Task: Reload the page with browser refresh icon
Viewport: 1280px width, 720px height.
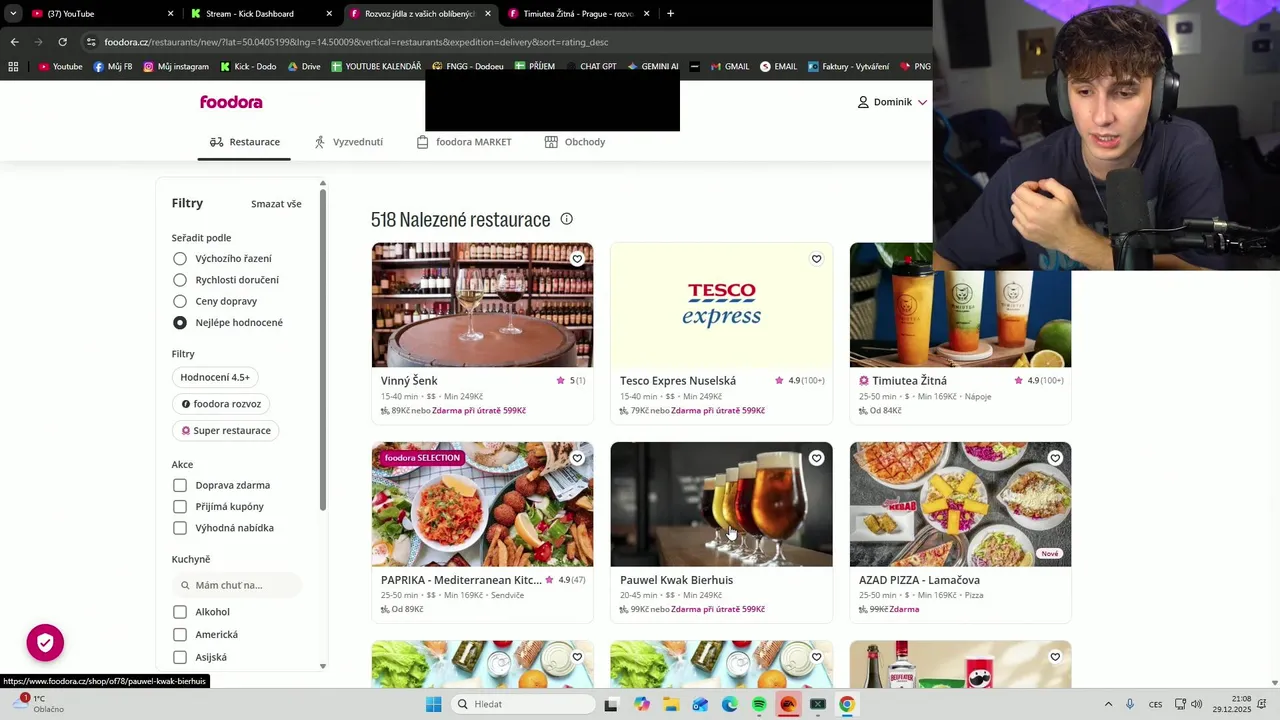Action: [62, 42]
